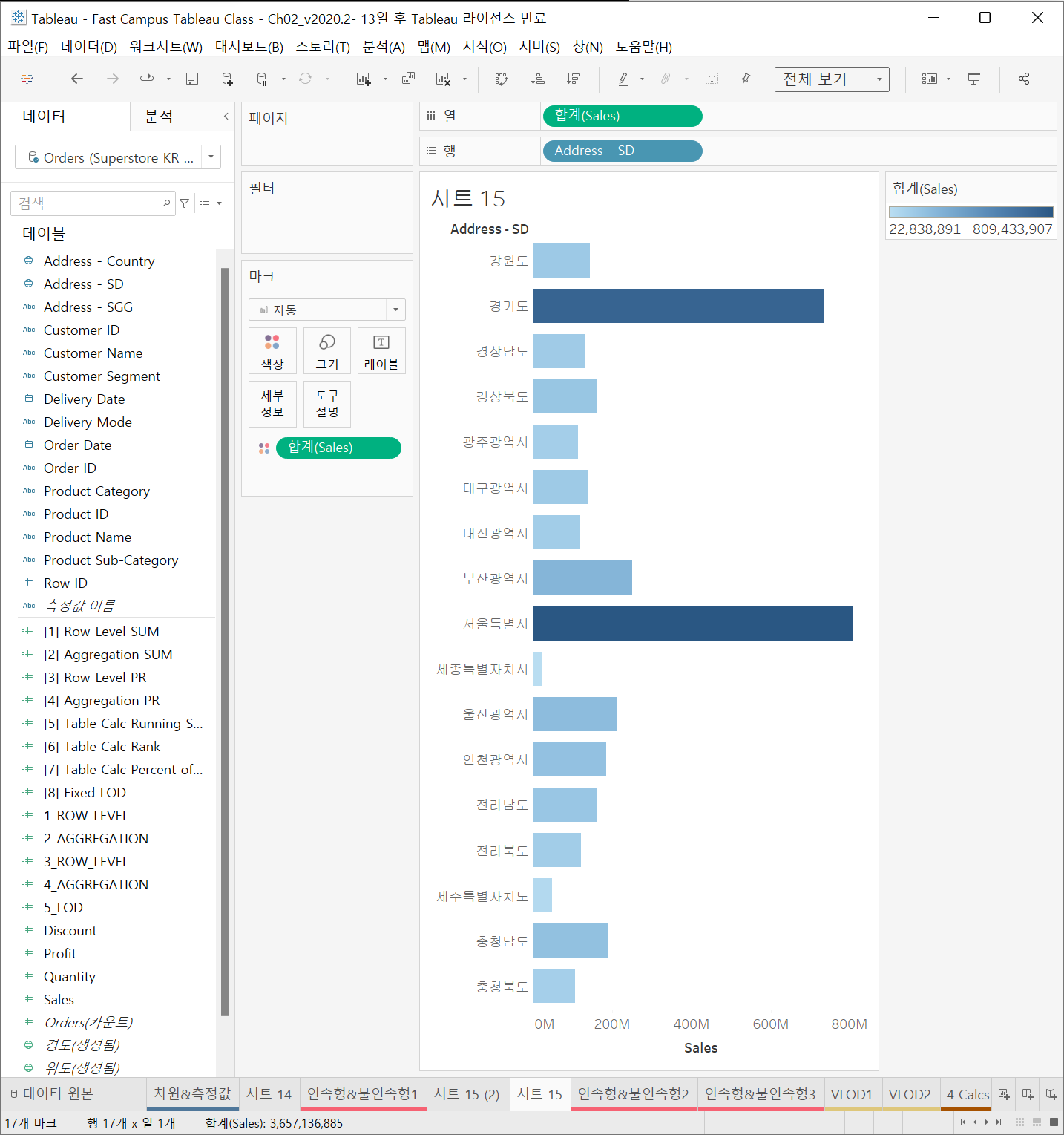Screen dimensions: 1064x1135
Task: Click the duplicate sheet icon
Action: [408, 79]
